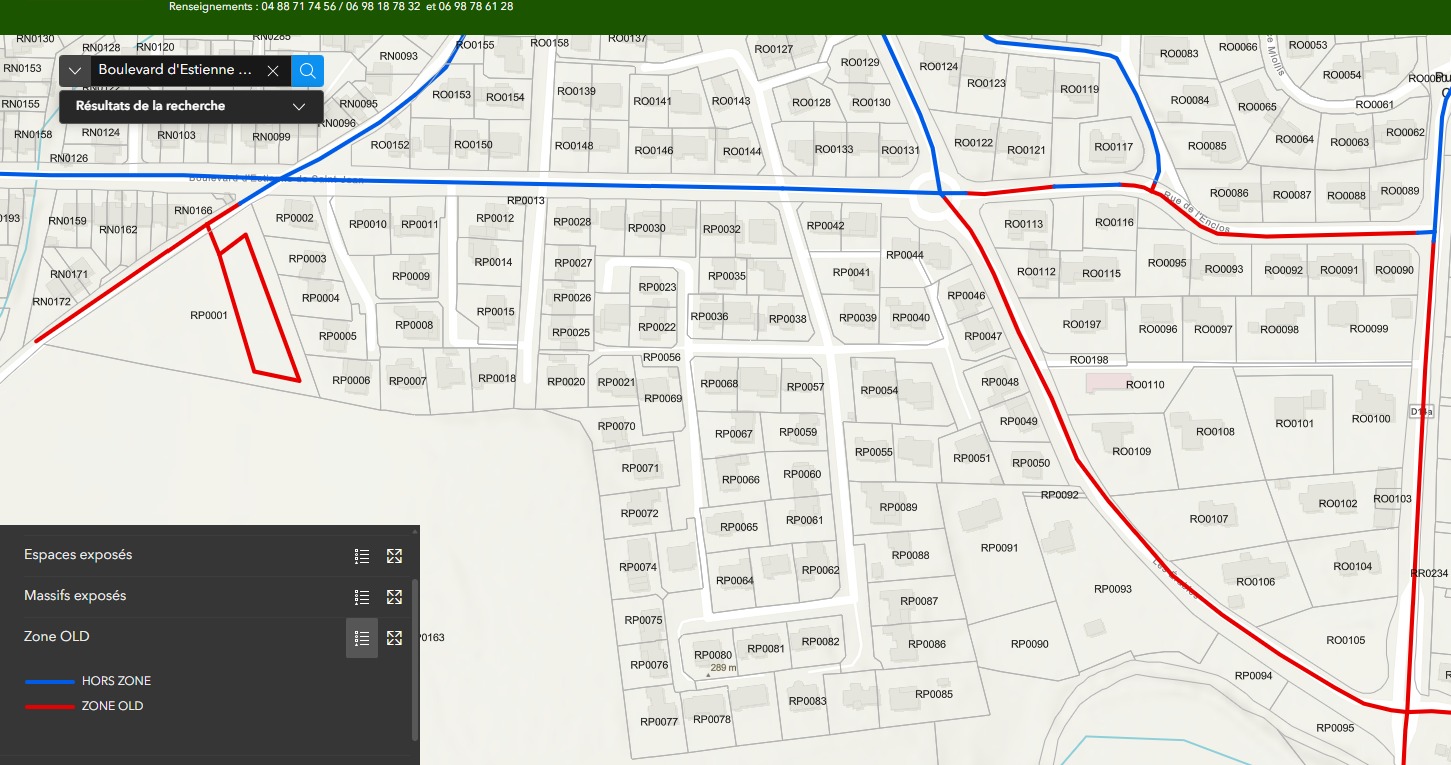Image resolution: width=1451 pixels, height=765 pixels.
Task: Zoom to extent of Espaces exposés
Action: coord(394,556)
